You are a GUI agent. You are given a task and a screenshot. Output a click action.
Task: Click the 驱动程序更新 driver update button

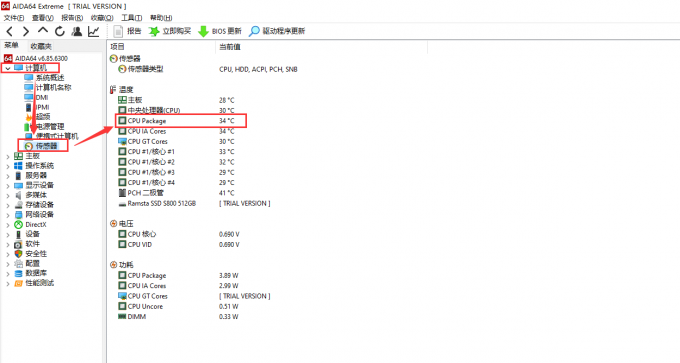pos(277,31)
